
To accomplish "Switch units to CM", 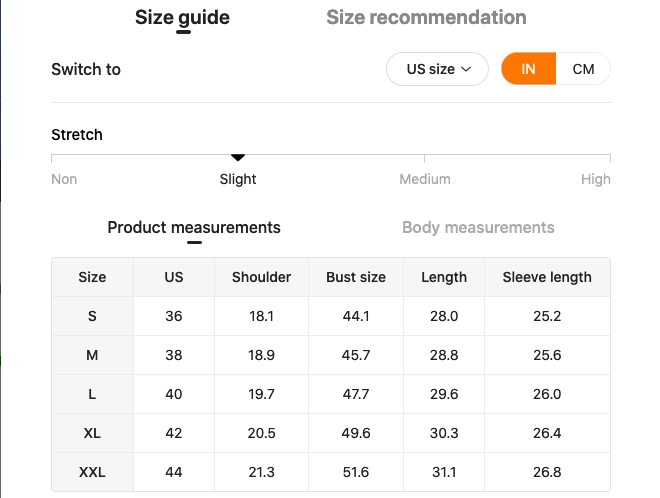I will tap(583, 69).
